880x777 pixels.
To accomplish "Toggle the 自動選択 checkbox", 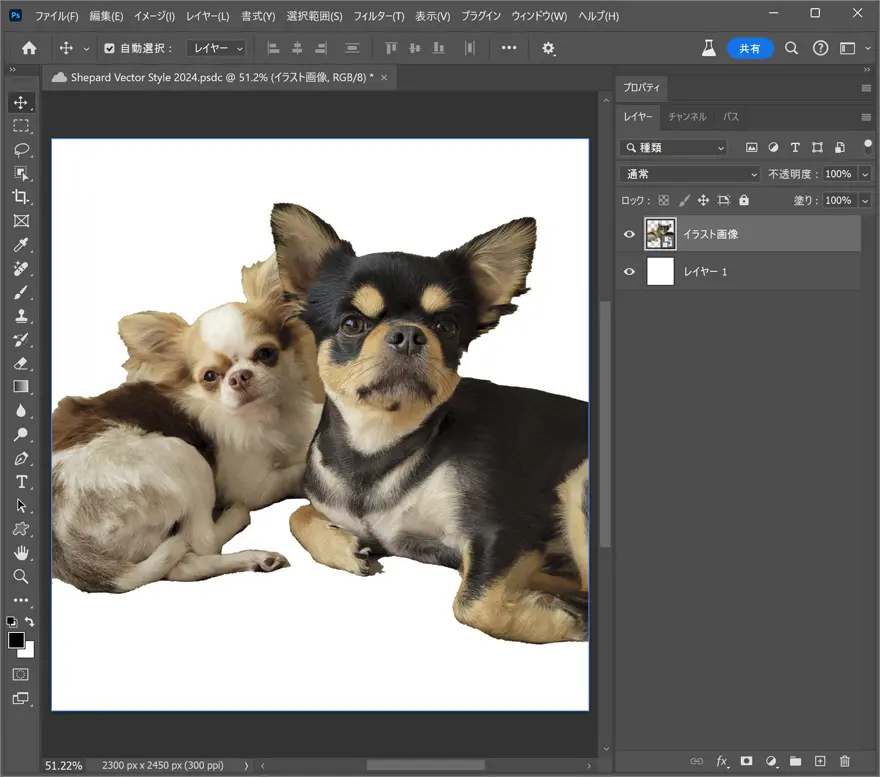I will (109, 48).
